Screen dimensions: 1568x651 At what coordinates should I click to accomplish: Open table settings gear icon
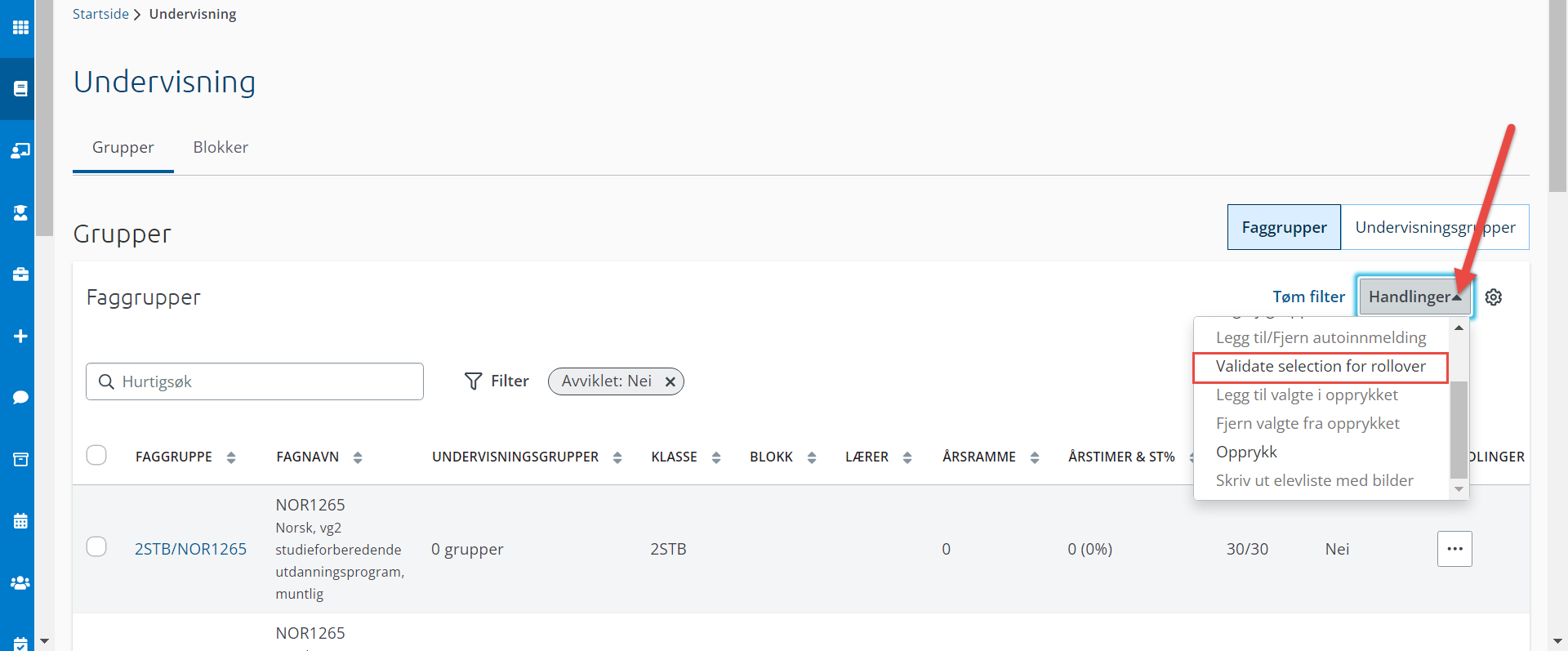(1494, 297)
